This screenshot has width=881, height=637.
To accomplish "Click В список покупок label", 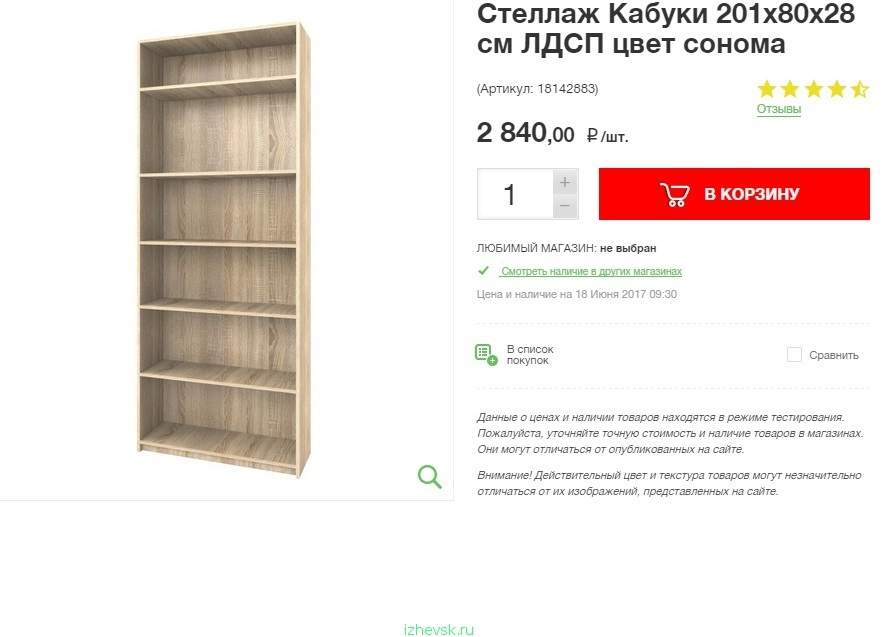I will [x=530, y=355].
